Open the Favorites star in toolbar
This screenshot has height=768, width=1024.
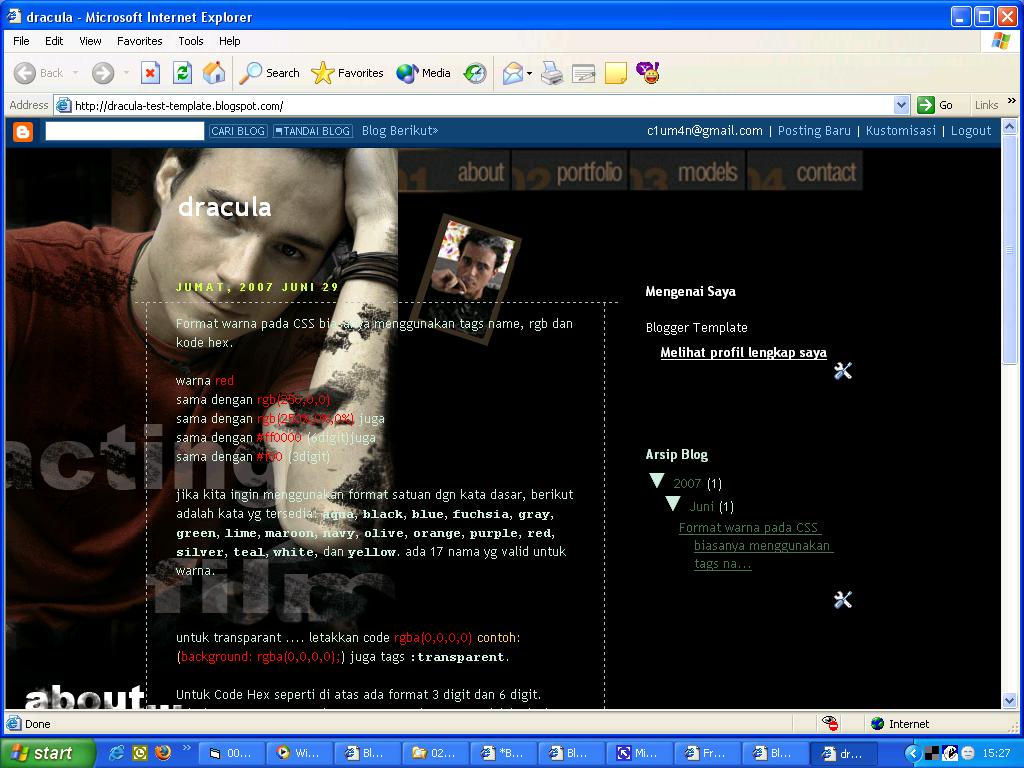tap(347, 73)
